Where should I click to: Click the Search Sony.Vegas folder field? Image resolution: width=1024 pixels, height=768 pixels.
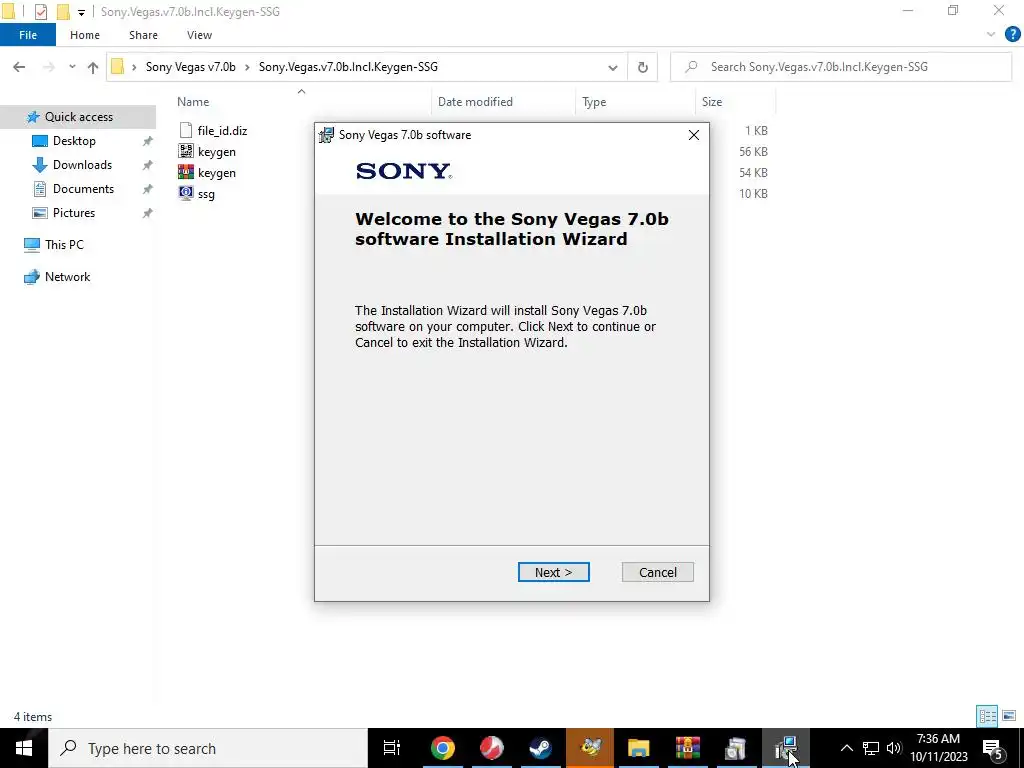[x=841, y=67]
